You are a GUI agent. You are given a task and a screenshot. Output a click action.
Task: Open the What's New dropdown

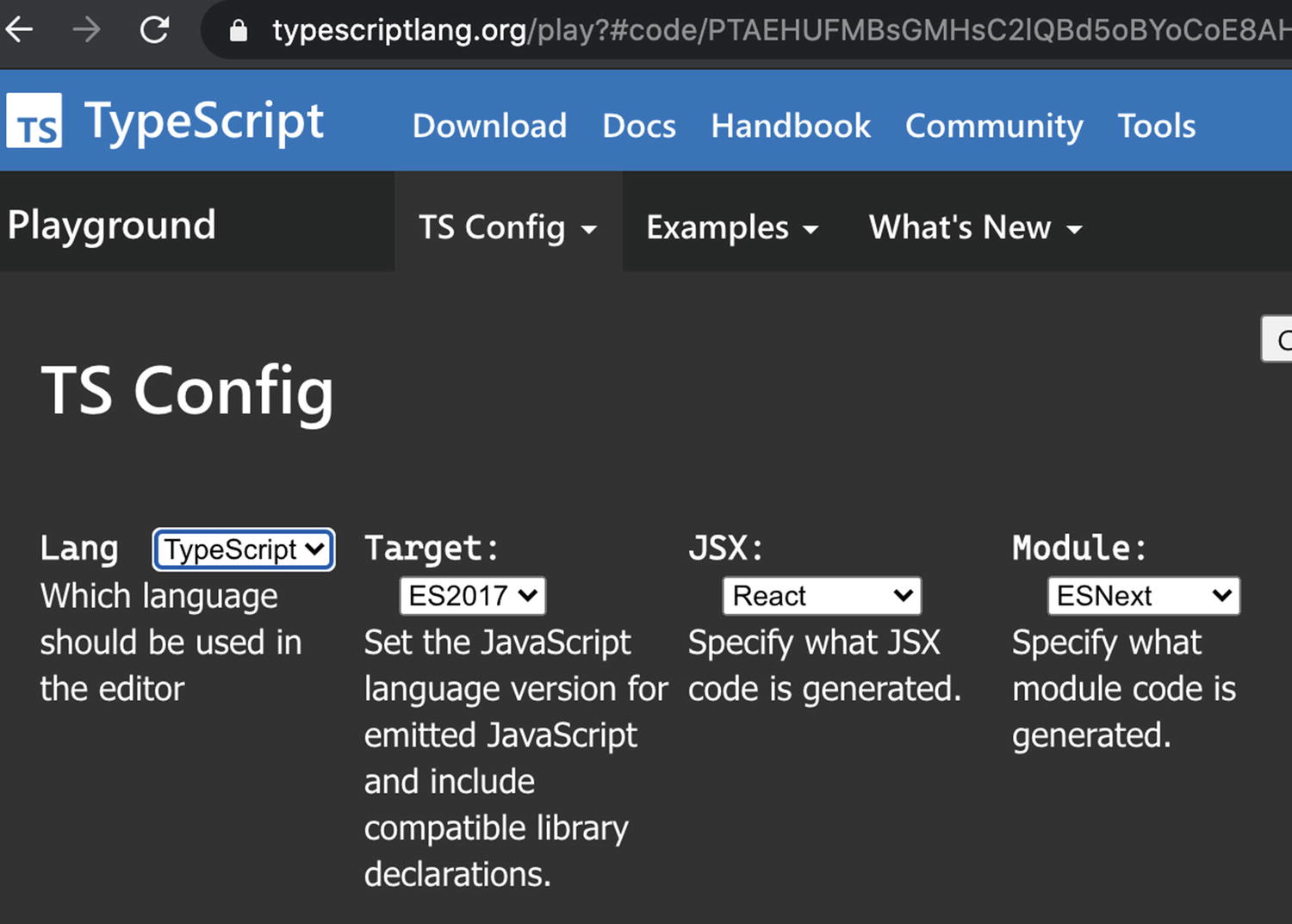pyautogui.click(x=974, y=226)
